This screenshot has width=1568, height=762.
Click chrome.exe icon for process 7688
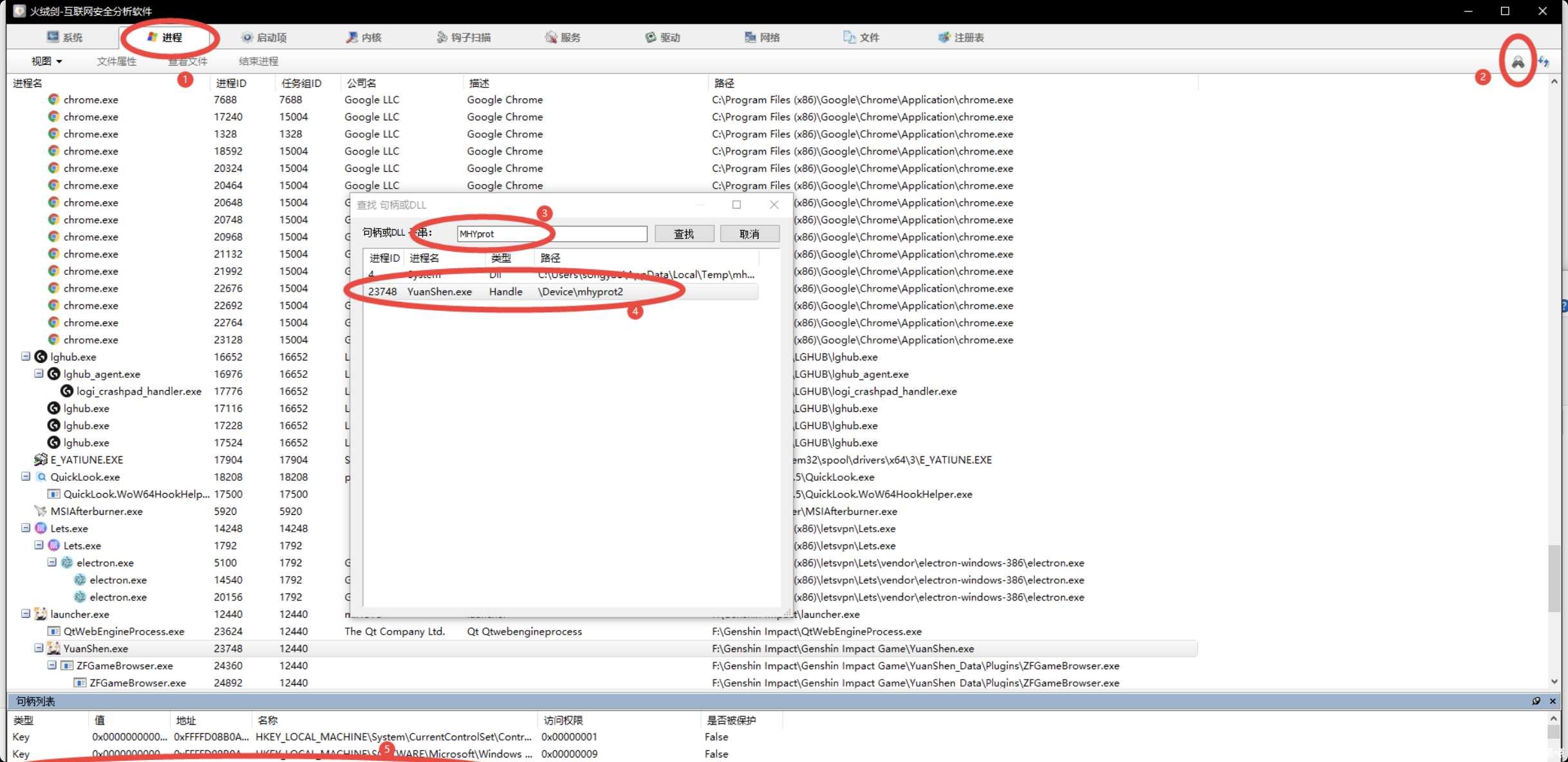[53, 99]
